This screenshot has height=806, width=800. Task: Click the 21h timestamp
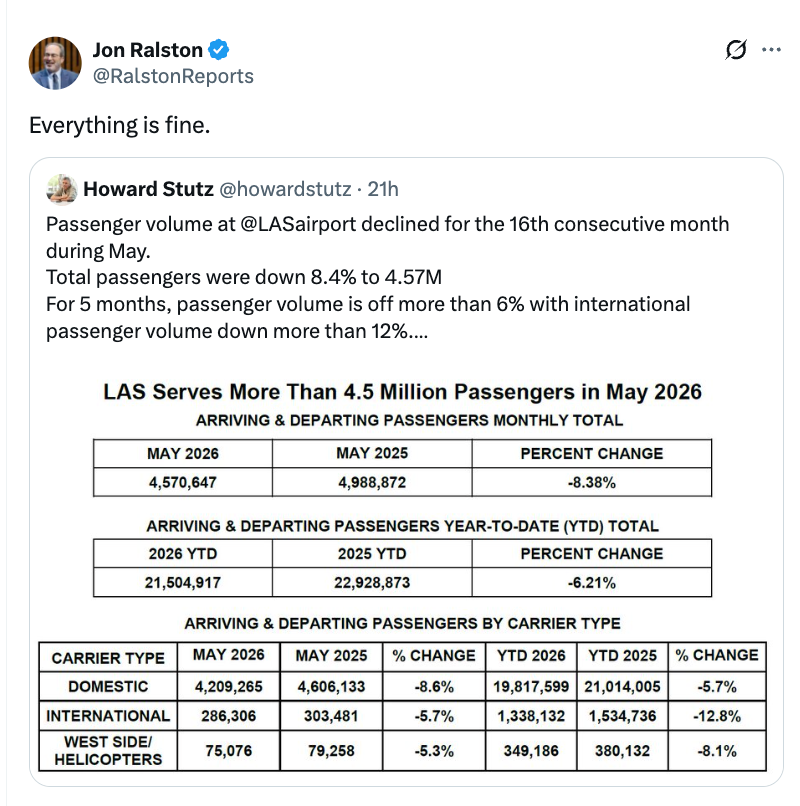pos(383,189)
